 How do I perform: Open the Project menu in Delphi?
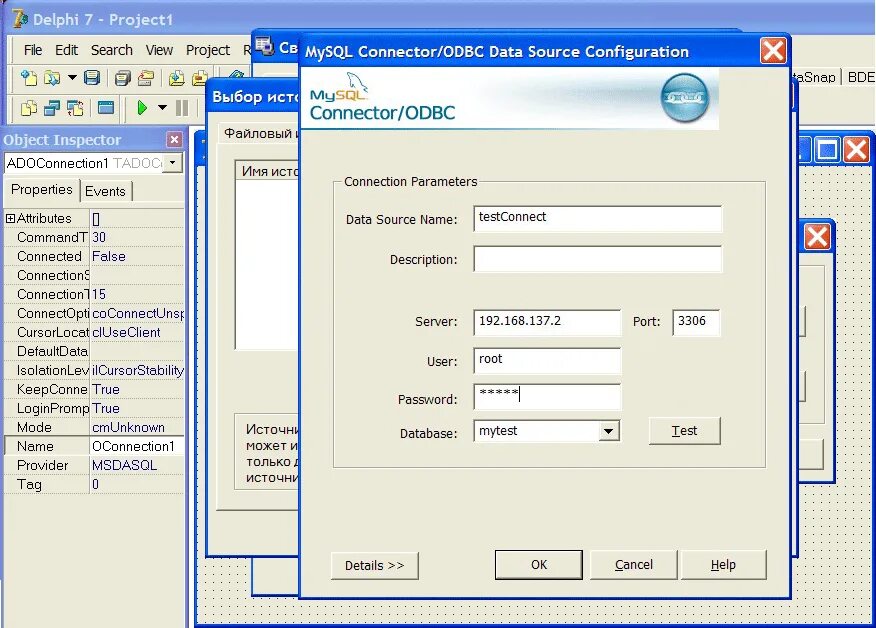click(x=208, y=50)
